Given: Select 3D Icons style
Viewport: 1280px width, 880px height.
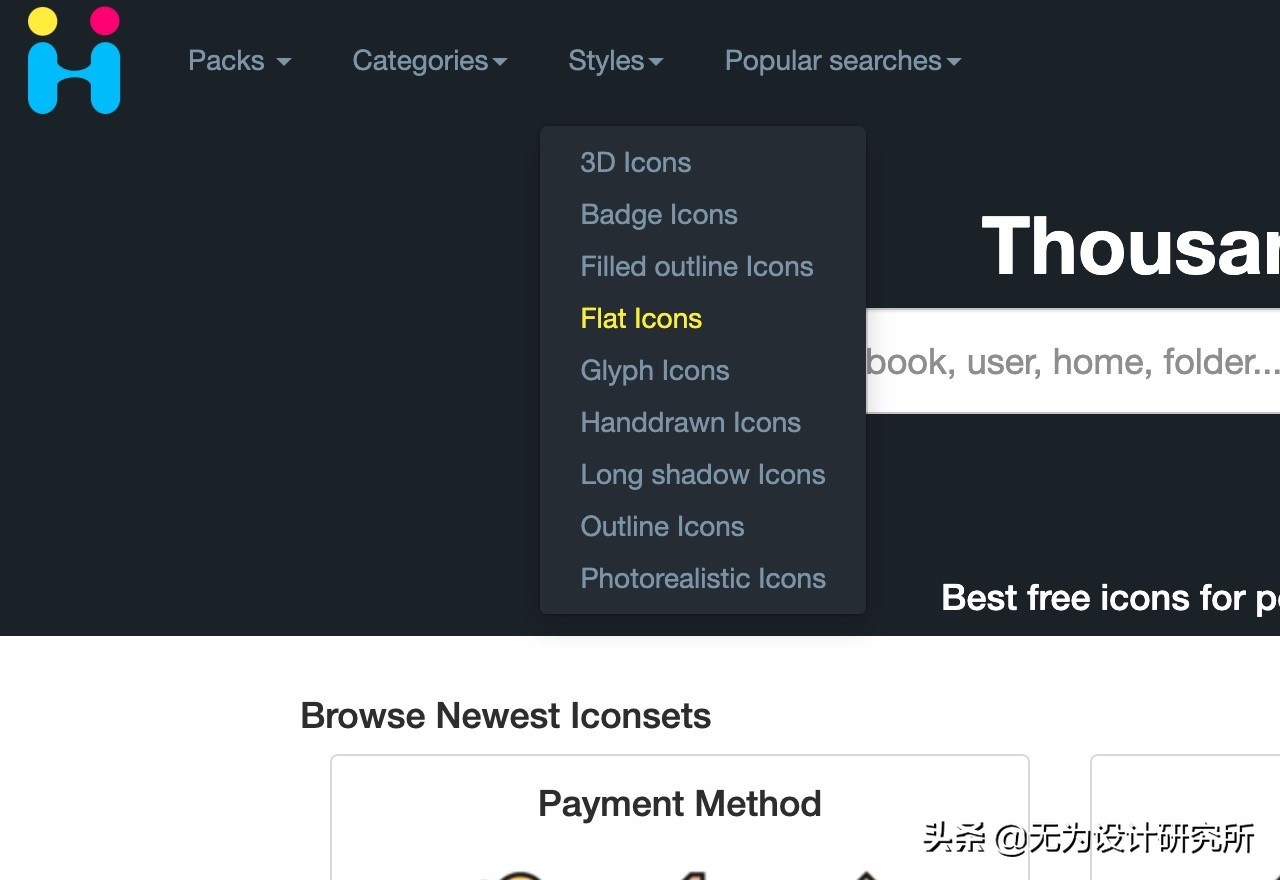Looking at the screenshot, I should pyautogui.click(x=635, y=163).
